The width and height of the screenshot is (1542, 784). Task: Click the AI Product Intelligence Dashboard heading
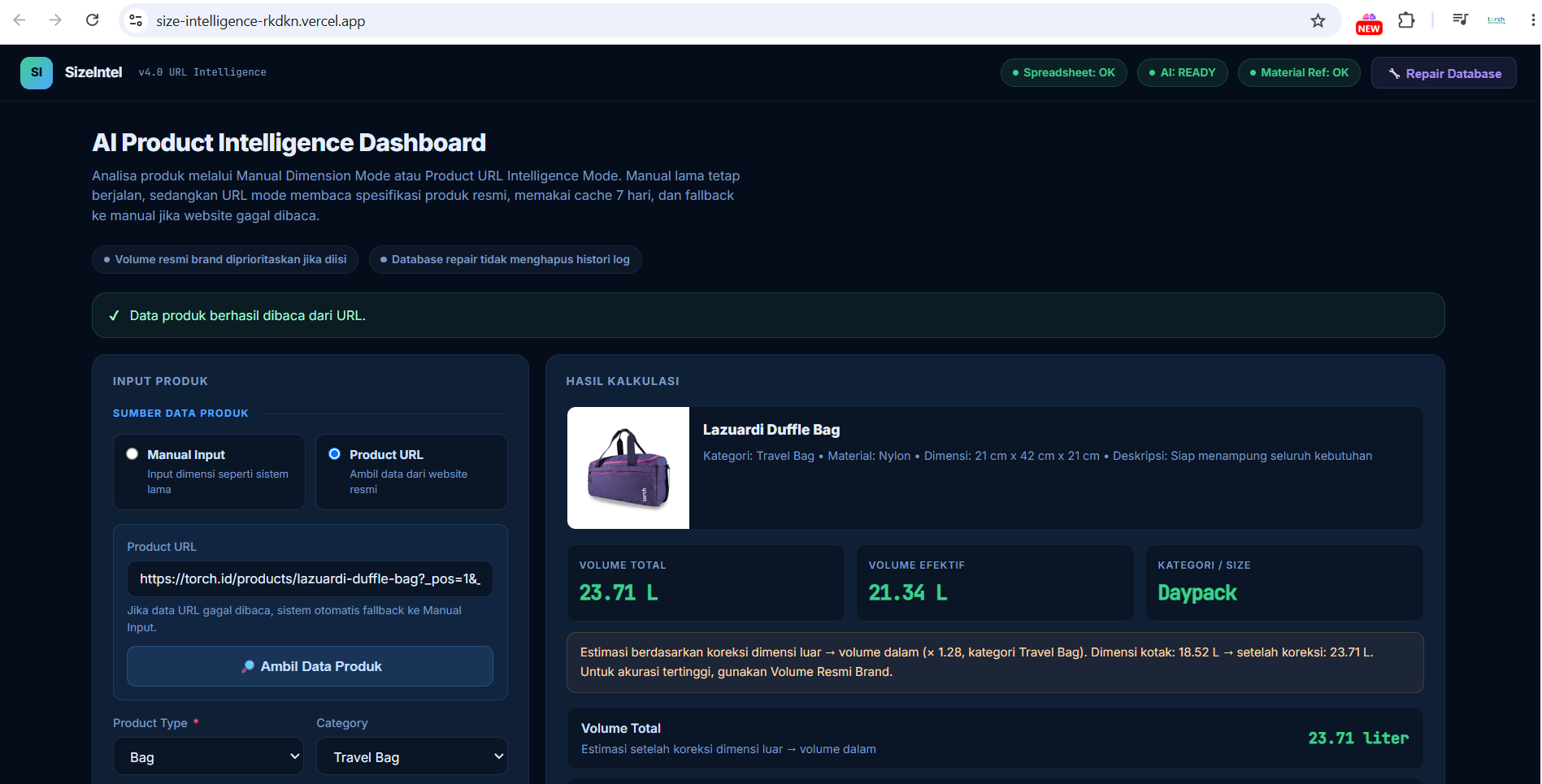click(289, 143)
